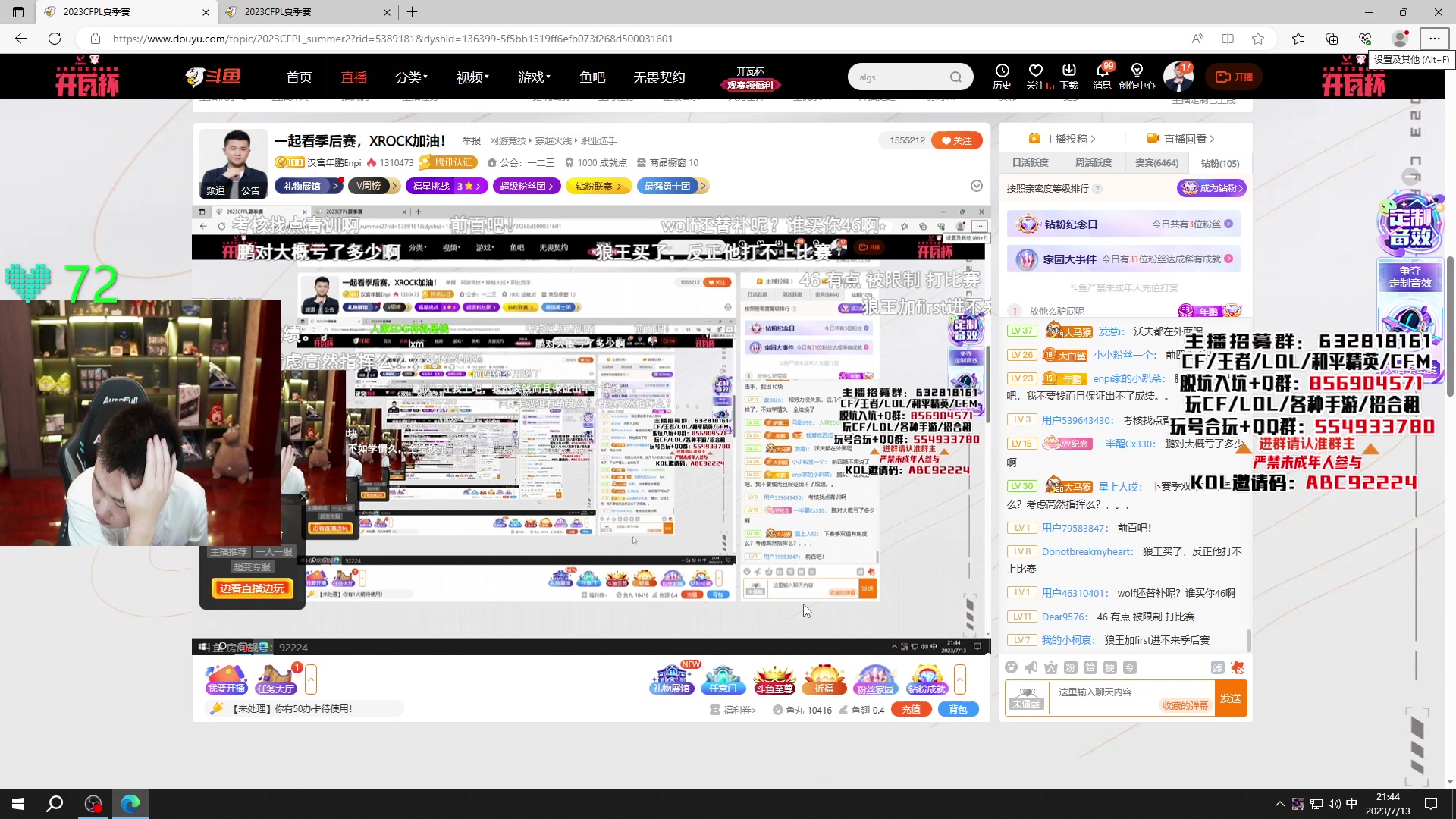Image resolution: width=1456 pixels, height=819 pixels.
Task: Select the 钻粉(105) tab
Action: coord(1219,163)
